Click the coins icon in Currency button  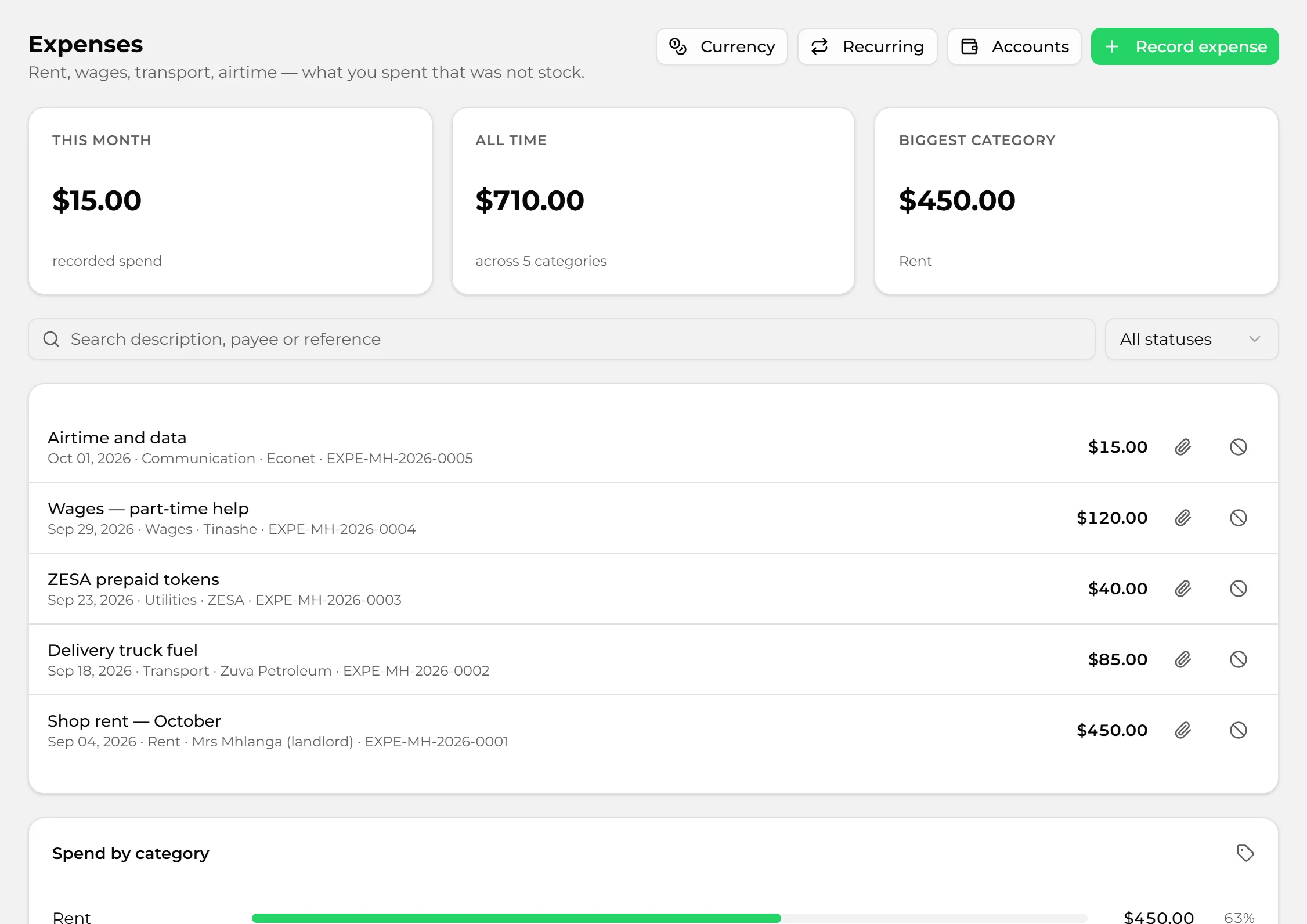pyautogui.click(x=678, y=46)
